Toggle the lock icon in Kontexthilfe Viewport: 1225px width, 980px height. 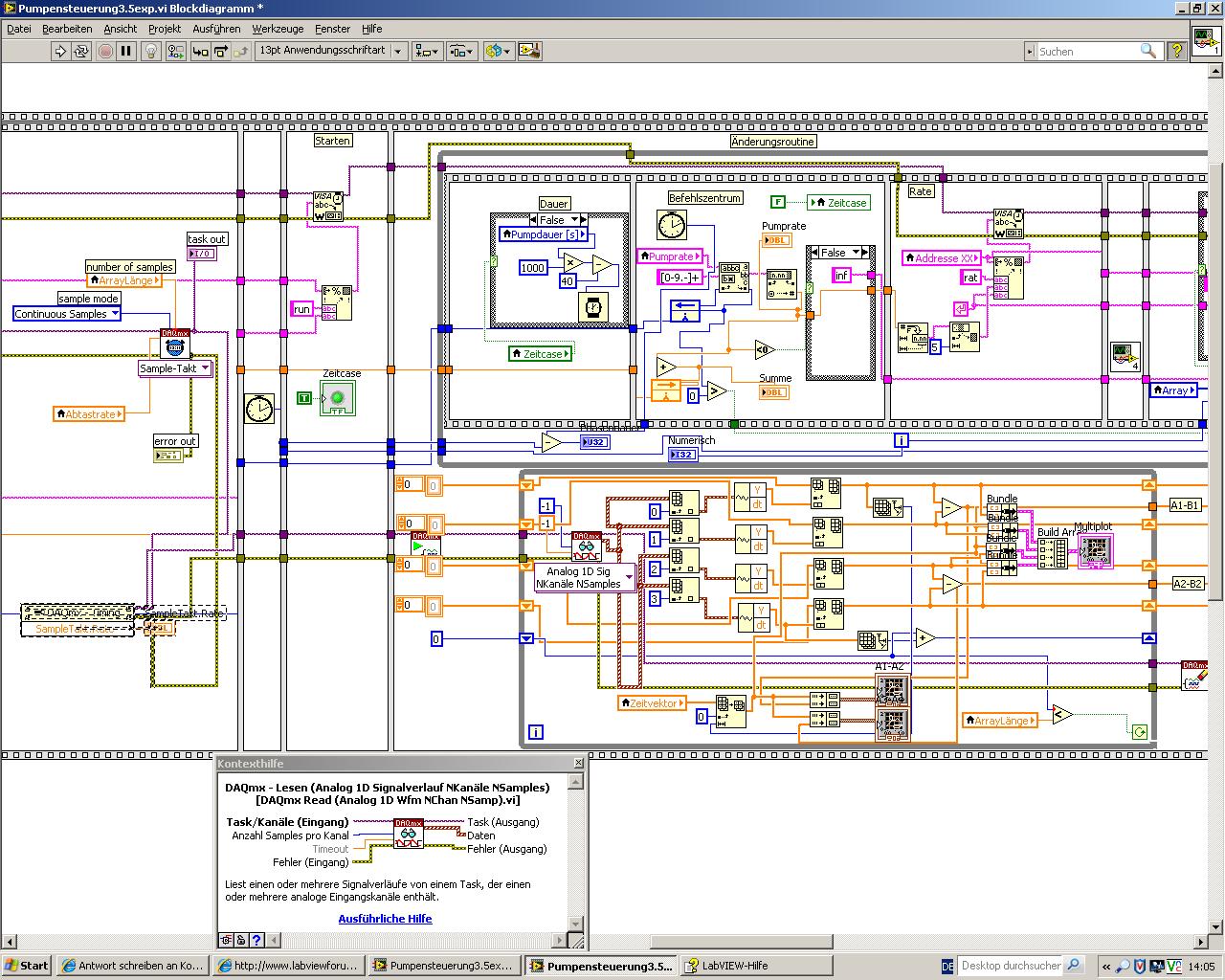[x=241, y=940]
